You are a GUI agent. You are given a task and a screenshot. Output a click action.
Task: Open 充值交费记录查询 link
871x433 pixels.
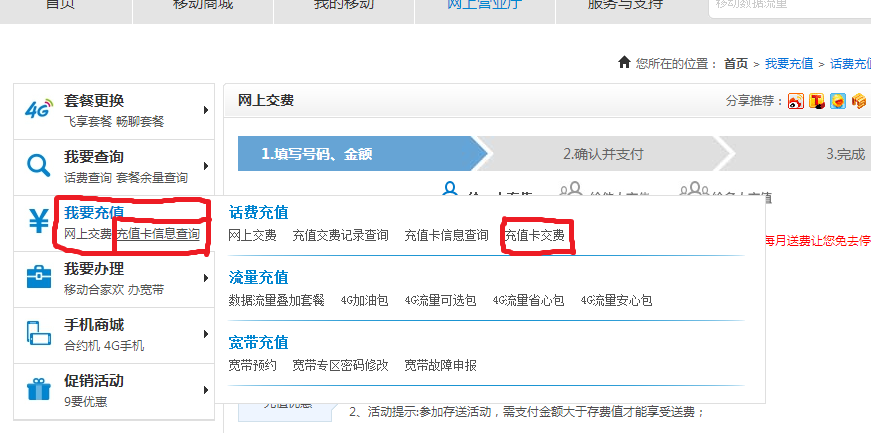tap(341, 235)
